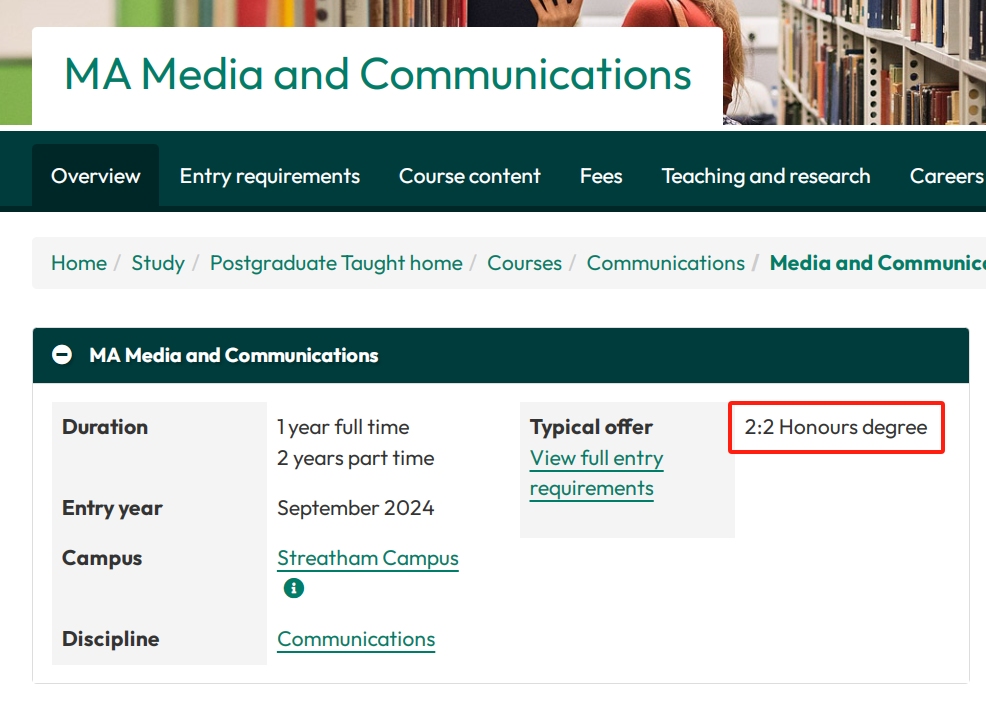Image resolution: width=986 pixels, height=707 pixels.
Task: Click the Home breadcrumb link
Action: pyautogui.click(x=79, y=263)
